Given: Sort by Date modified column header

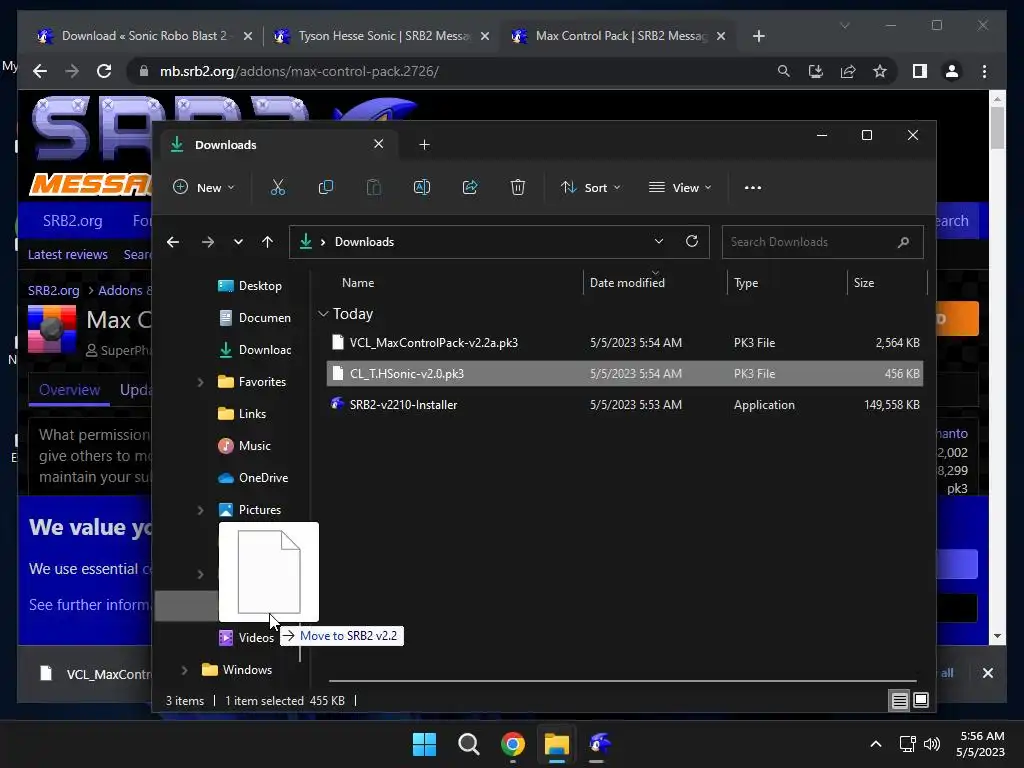Looking at the screenshot, I should (x=627, y=283).
